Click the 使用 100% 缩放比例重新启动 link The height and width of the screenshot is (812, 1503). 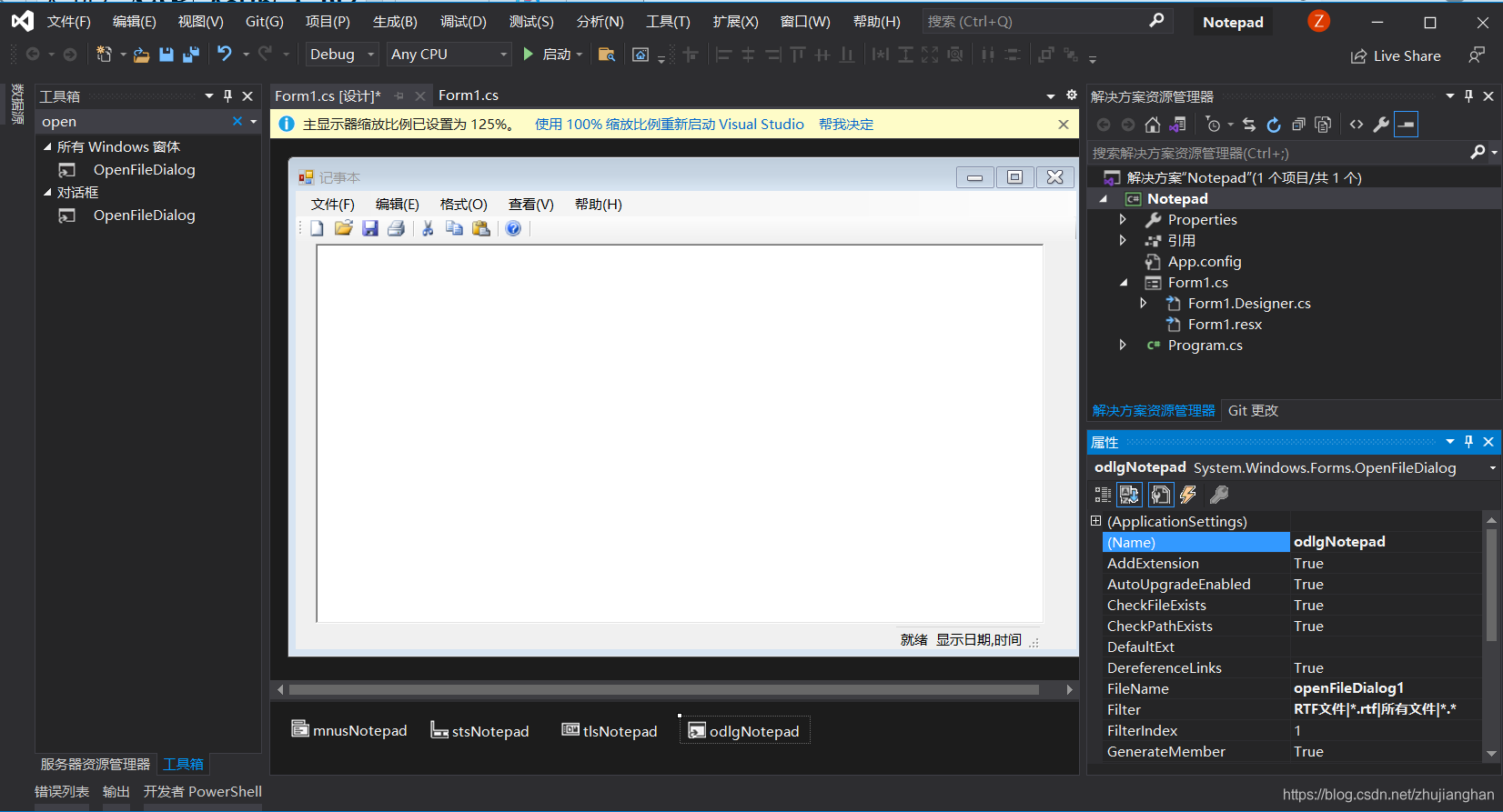click(670, 125)
